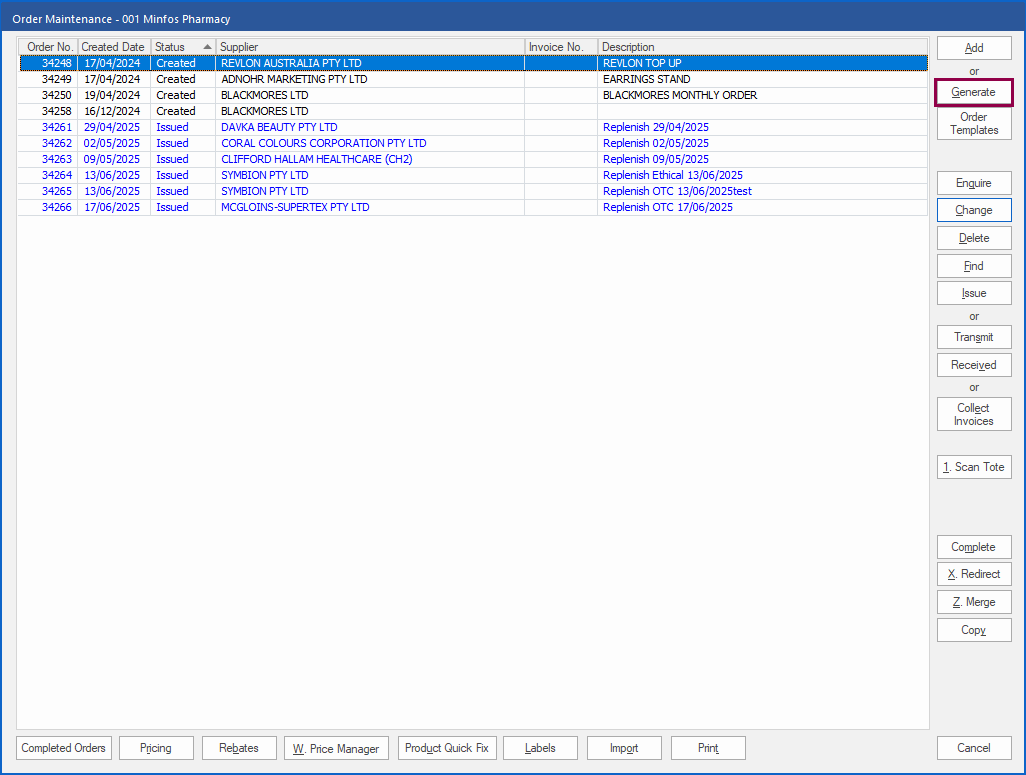Viewport: 1026px width, 775px height.
Task: Select BLACKMORES MONTHLY ORDER description
Action: pos(680,96)
